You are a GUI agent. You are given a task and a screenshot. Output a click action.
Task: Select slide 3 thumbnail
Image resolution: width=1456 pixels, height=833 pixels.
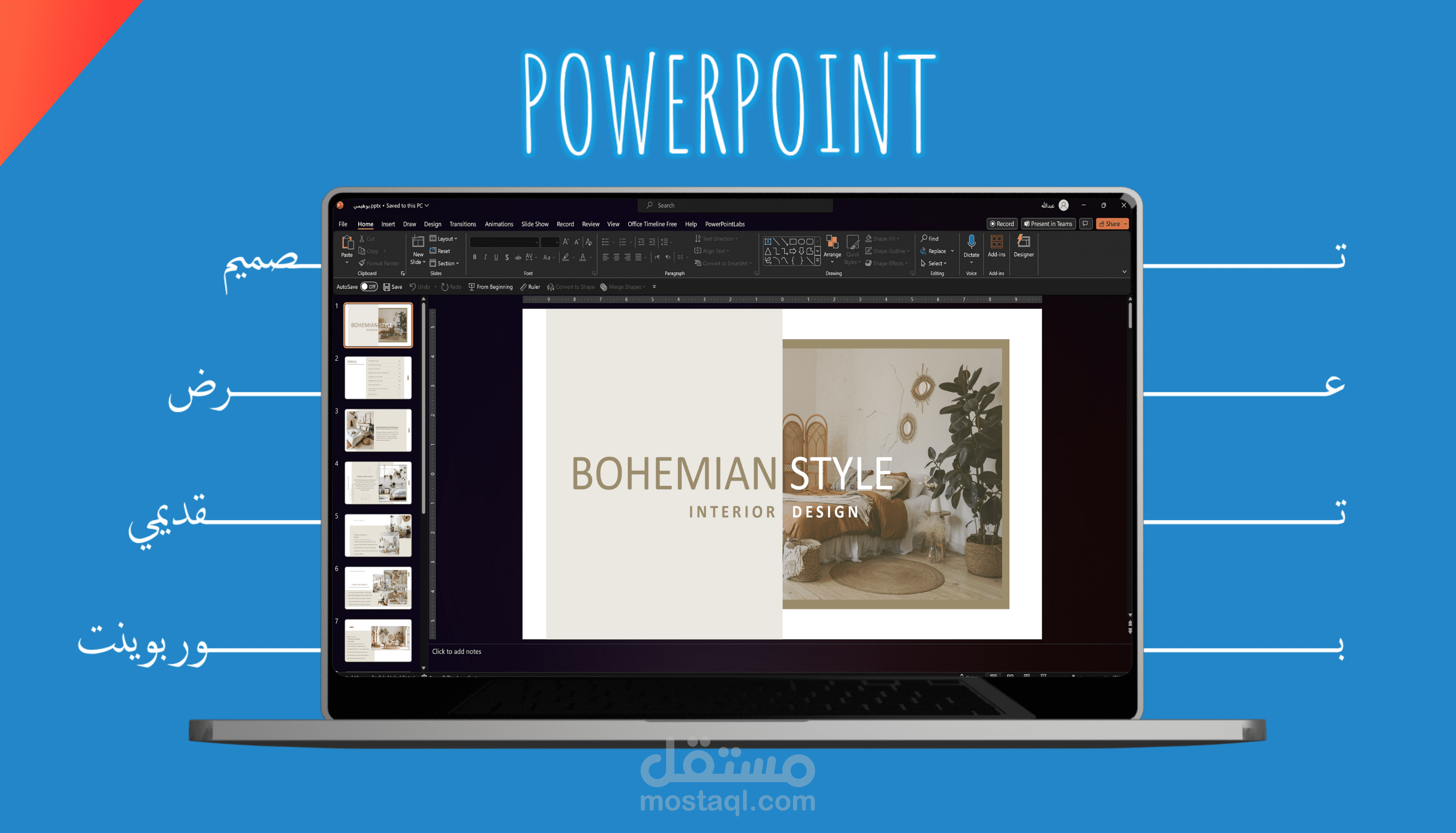tap(378, 430)
